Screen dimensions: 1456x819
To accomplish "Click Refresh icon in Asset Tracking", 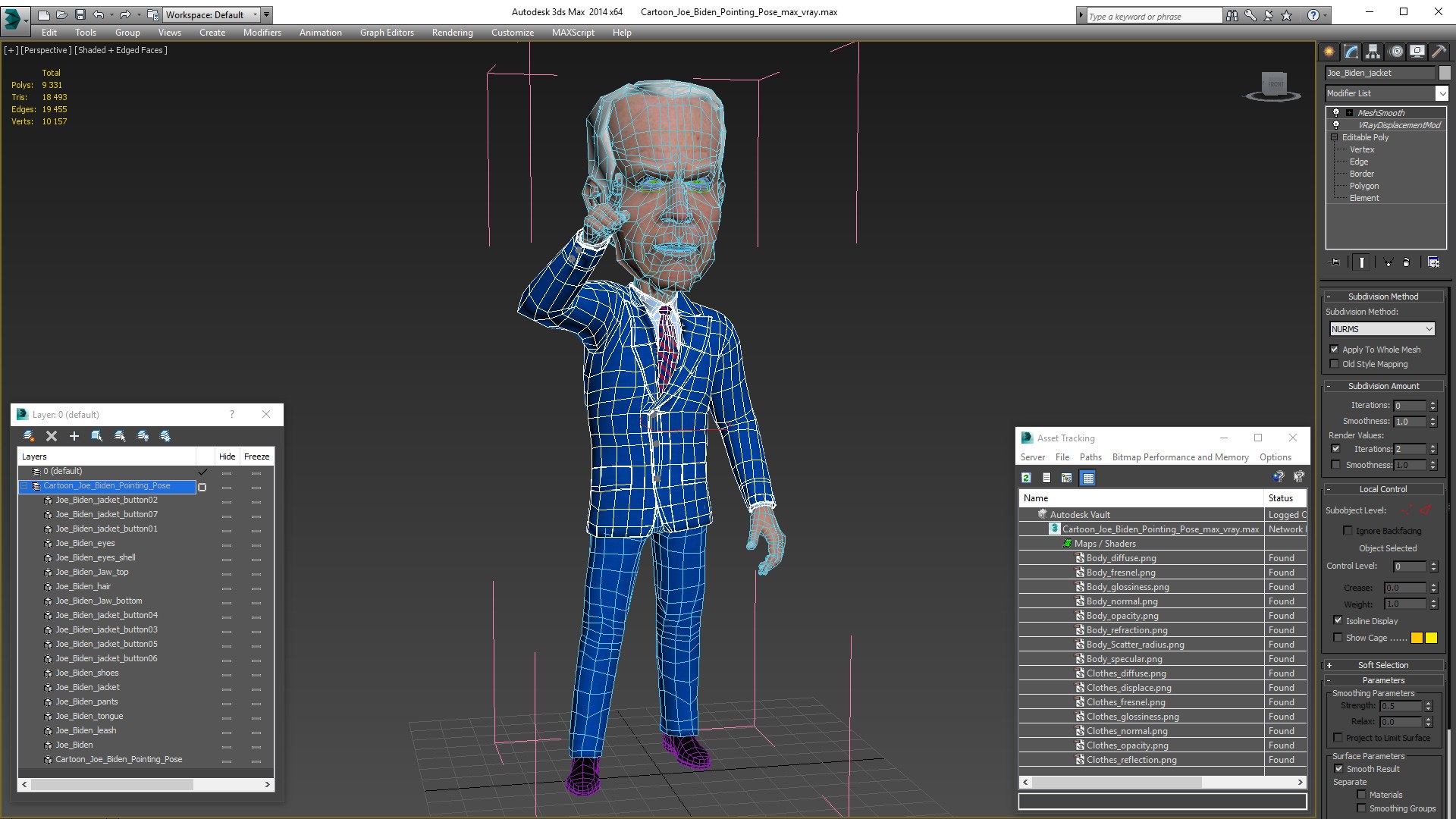I will tap(1026, 478).
